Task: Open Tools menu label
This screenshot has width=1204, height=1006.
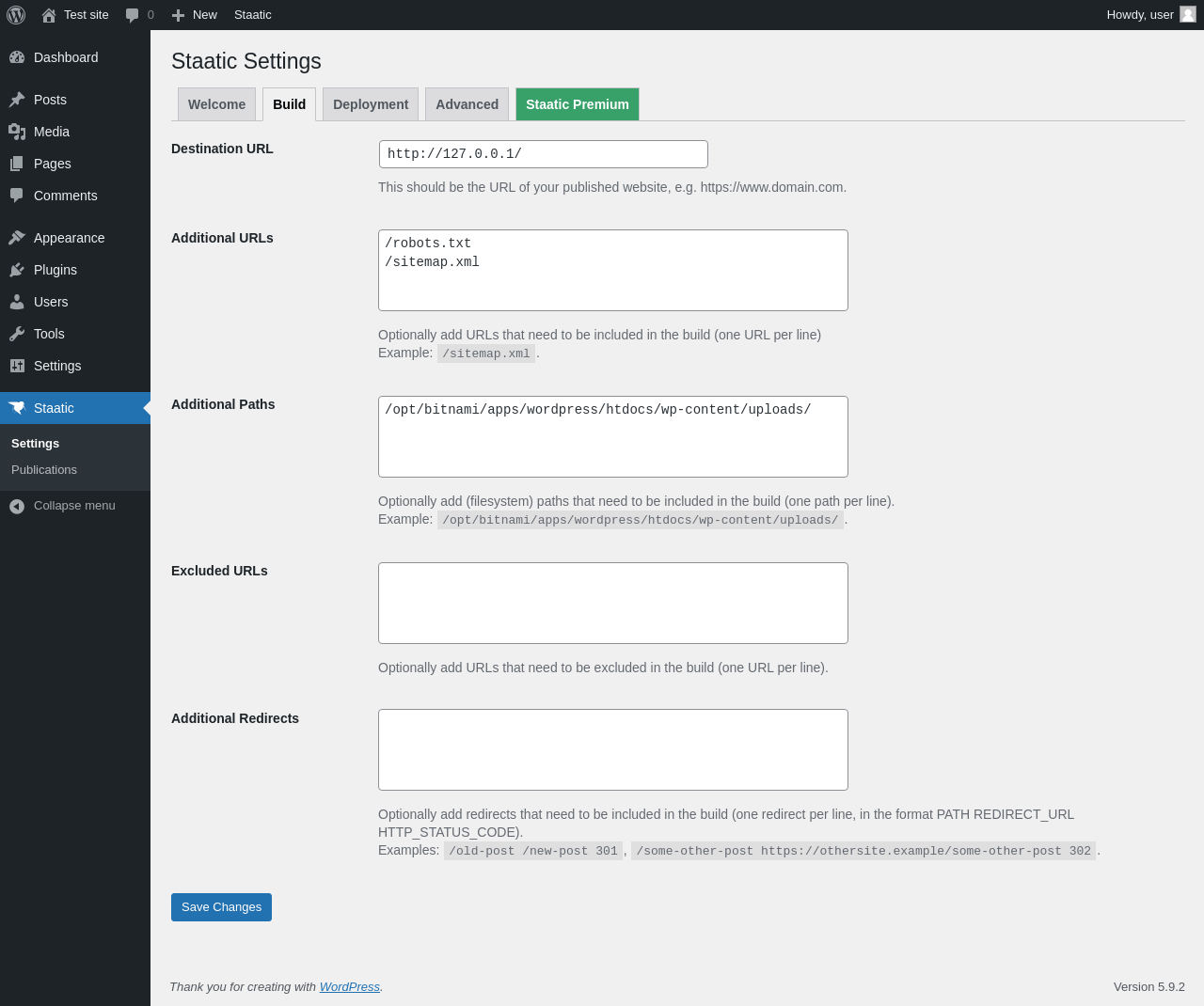Action: [x=49, y=334]
